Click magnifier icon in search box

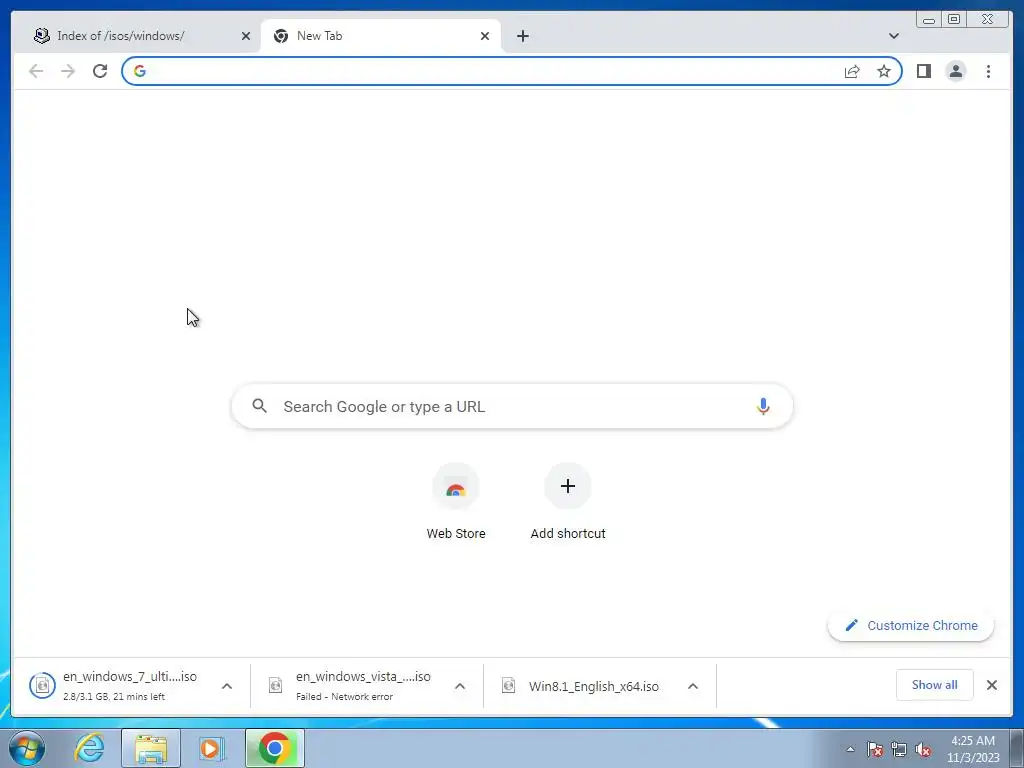click(259, 406)
